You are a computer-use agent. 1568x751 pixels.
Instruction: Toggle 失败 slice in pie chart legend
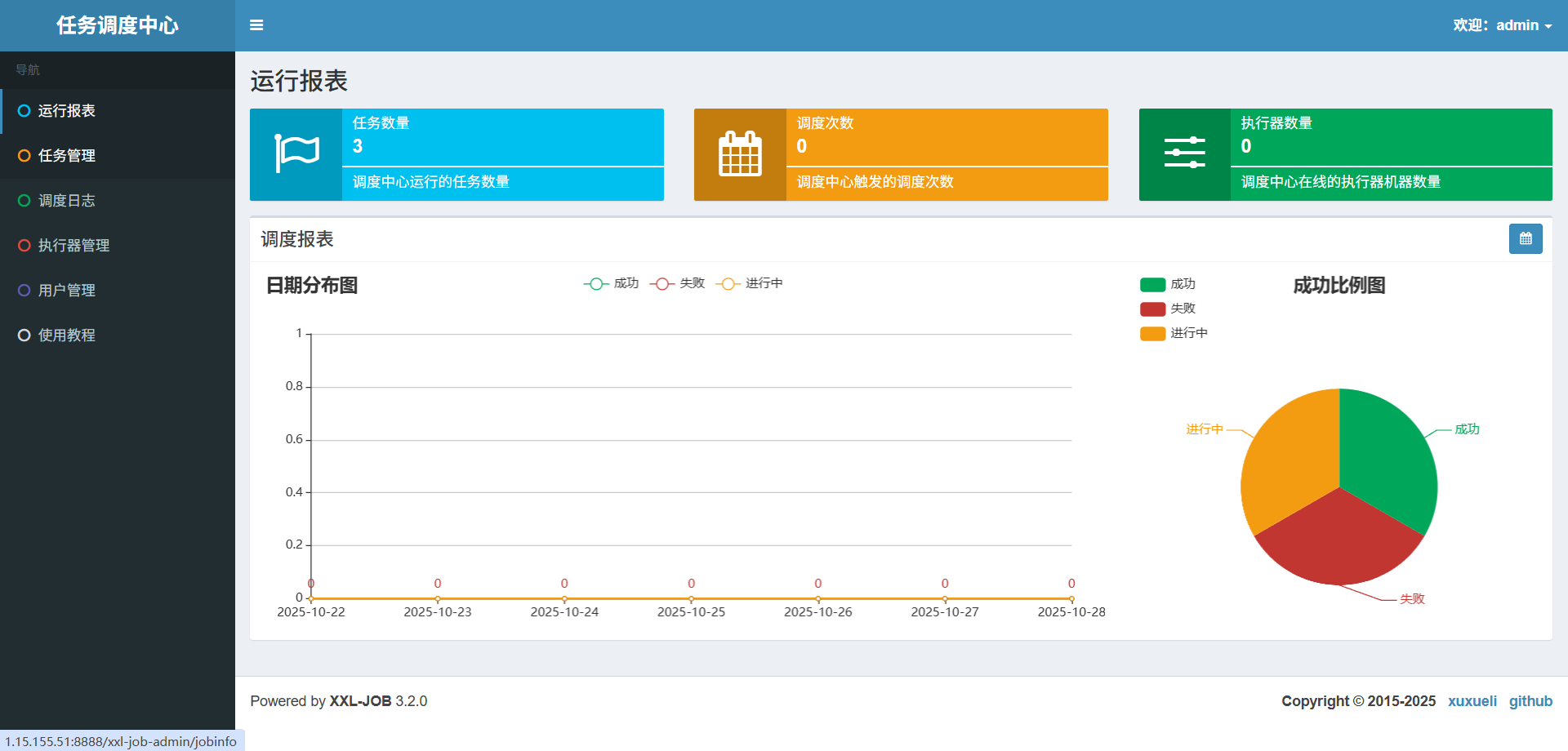click(x=1168, y=309)
